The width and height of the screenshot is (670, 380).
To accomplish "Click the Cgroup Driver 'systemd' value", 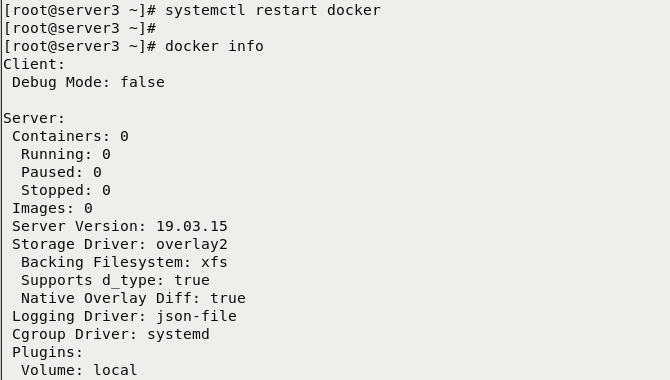I will pyautogui.click(x=179, y=334).
